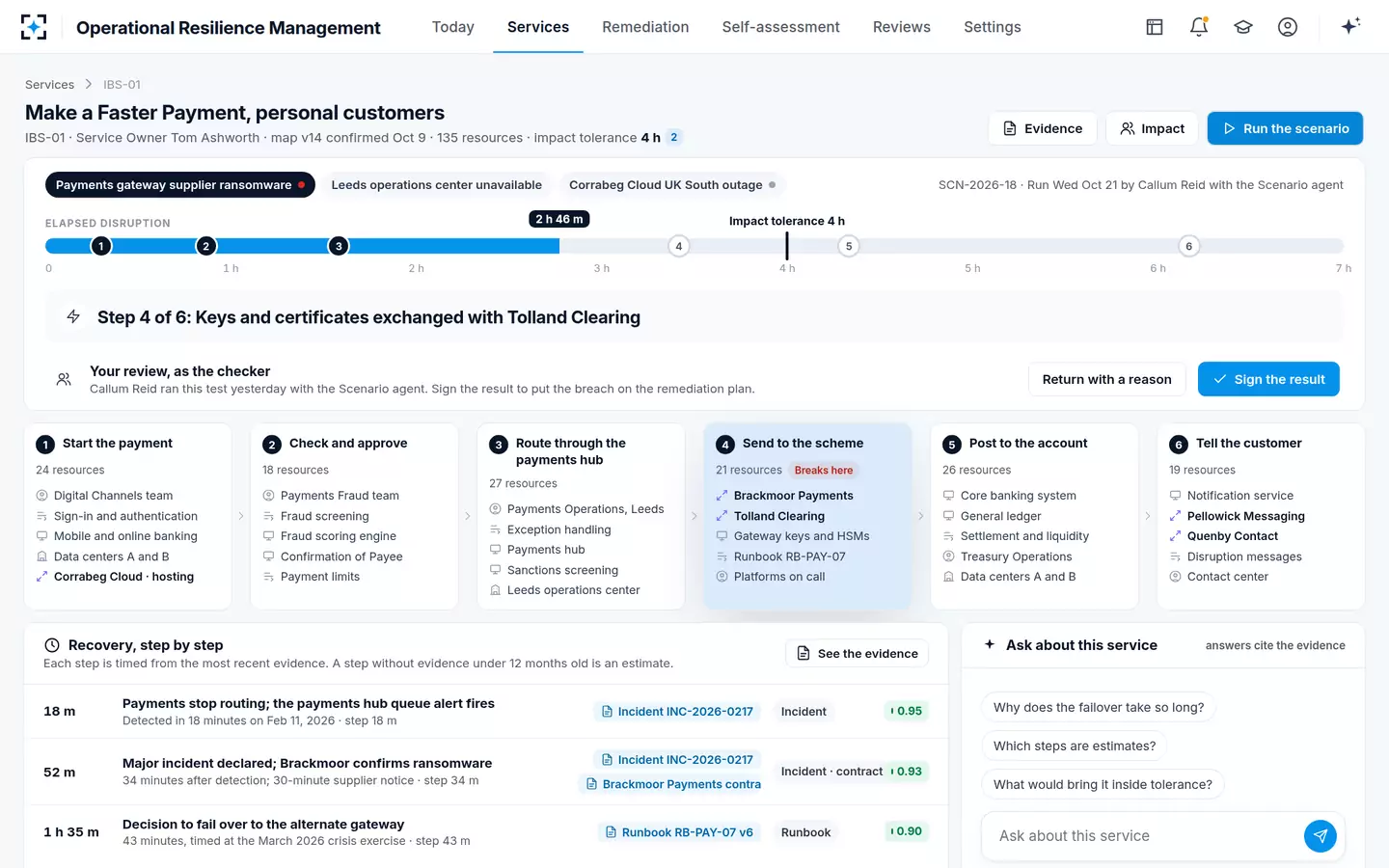Switch to the Remediation tab
The height and width of the screenshot is (868, 1389).
pyautogui.click(x=645, y=27)
